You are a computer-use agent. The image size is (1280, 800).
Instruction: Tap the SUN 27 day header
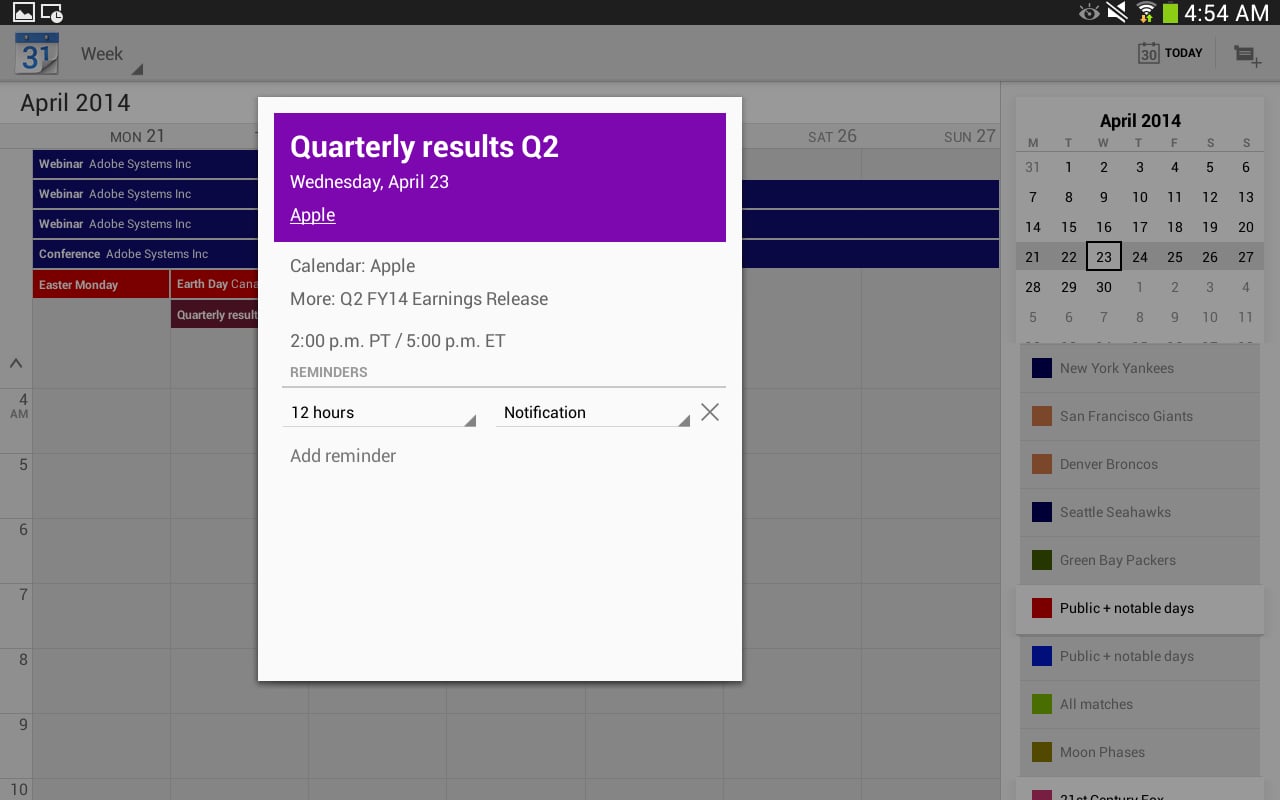click(969, 136)
